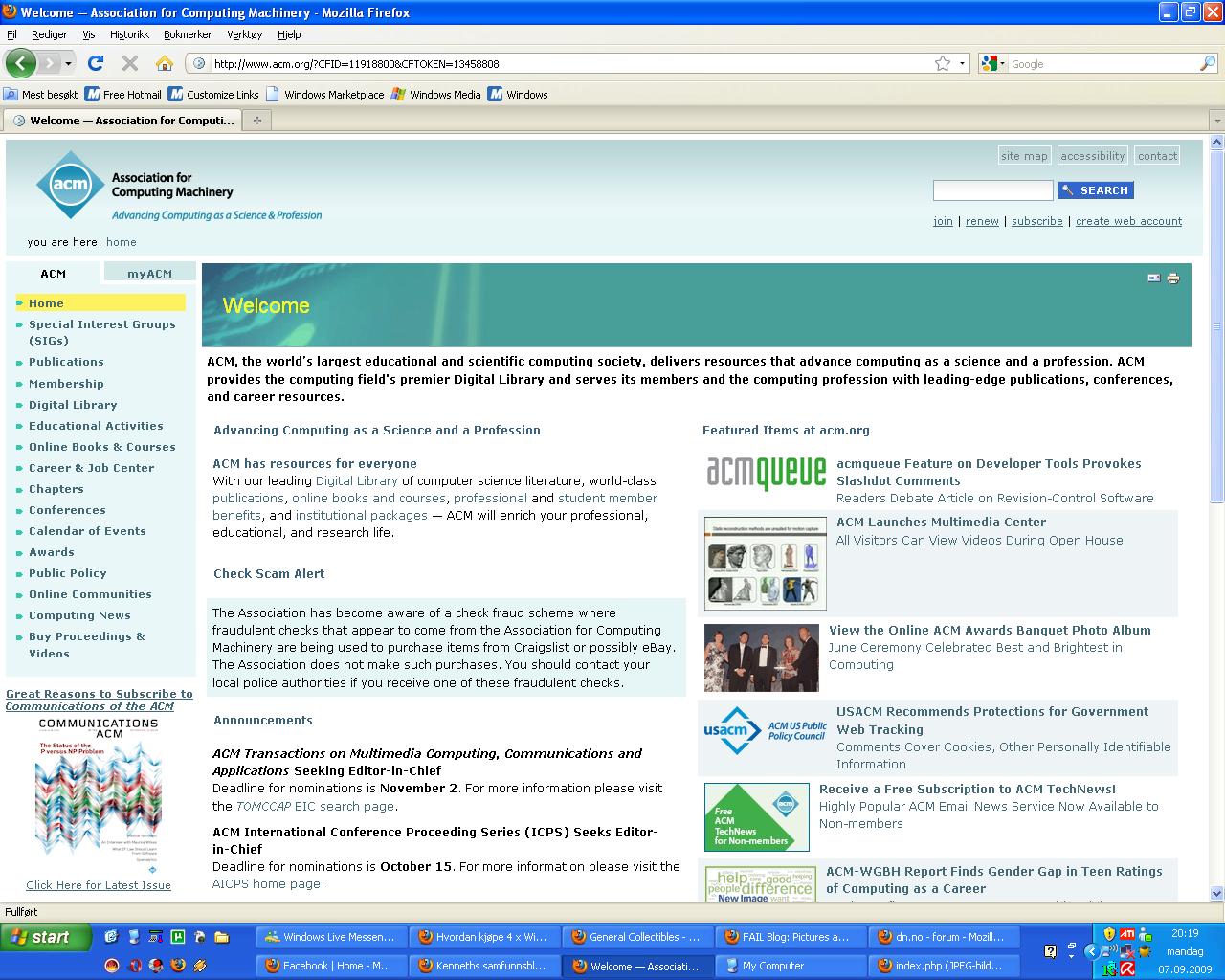Viewport: 1225px width, 980px height.
Task: Open Special Interest Groups (SIGs) in sidebar
Action: (101, 332)
